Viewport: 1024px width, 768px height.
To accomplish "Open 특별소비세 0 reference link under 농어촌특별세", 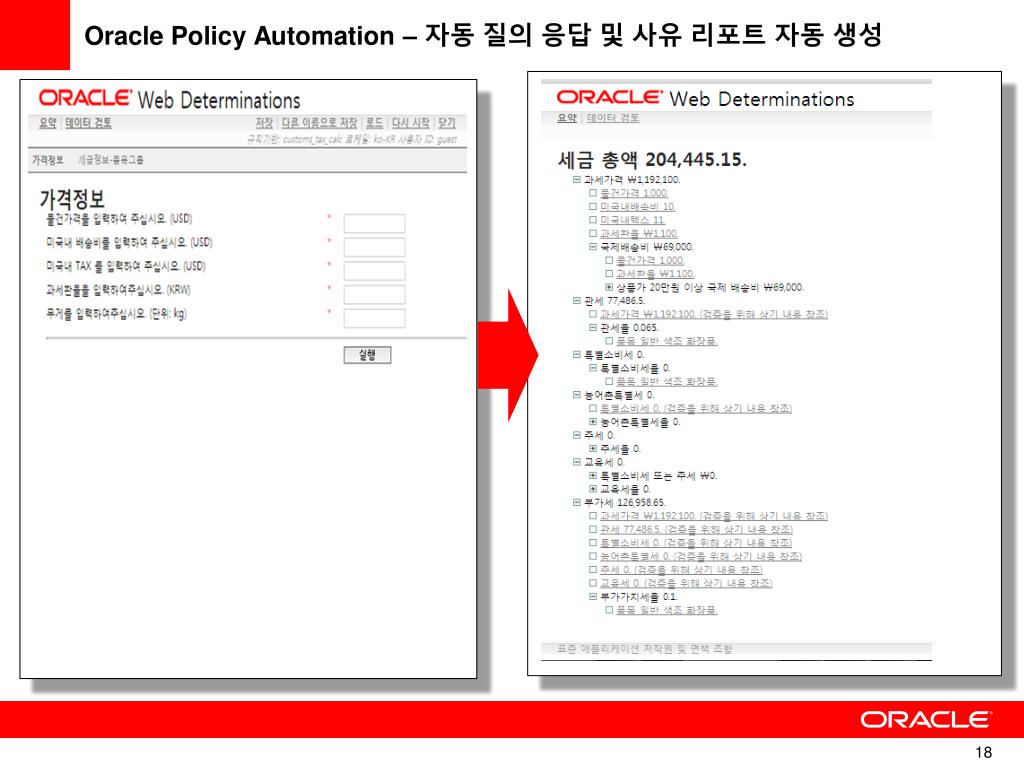I will [696, 408].
